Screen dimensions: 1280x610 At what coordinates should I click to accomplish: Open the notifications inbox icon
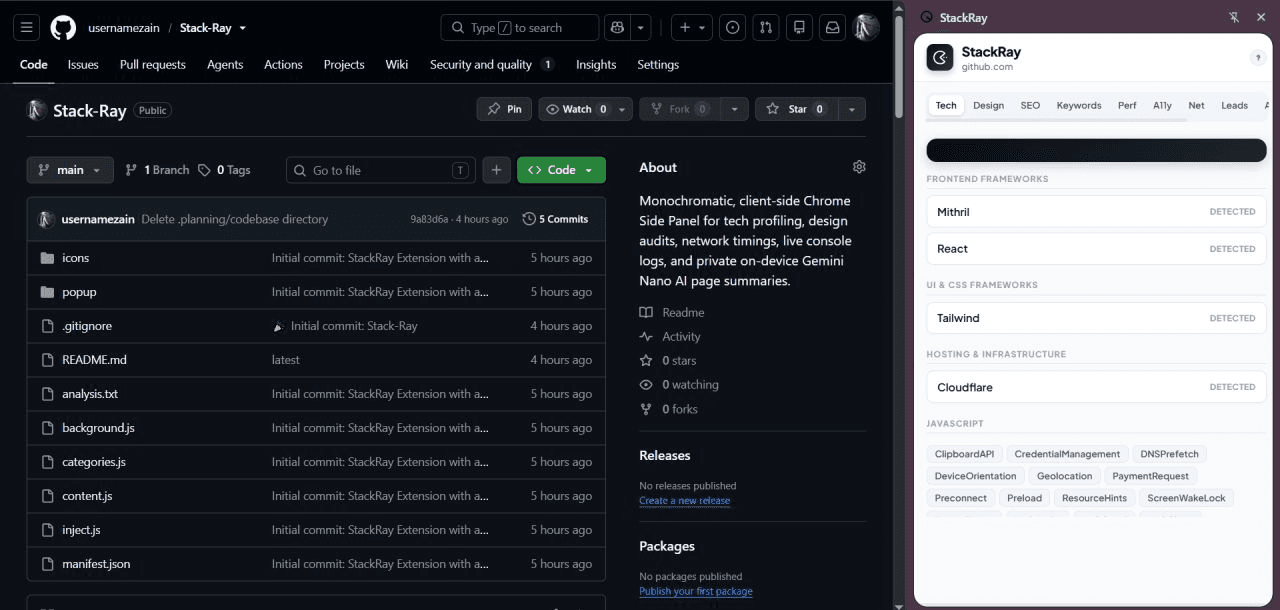pos(832,28)
